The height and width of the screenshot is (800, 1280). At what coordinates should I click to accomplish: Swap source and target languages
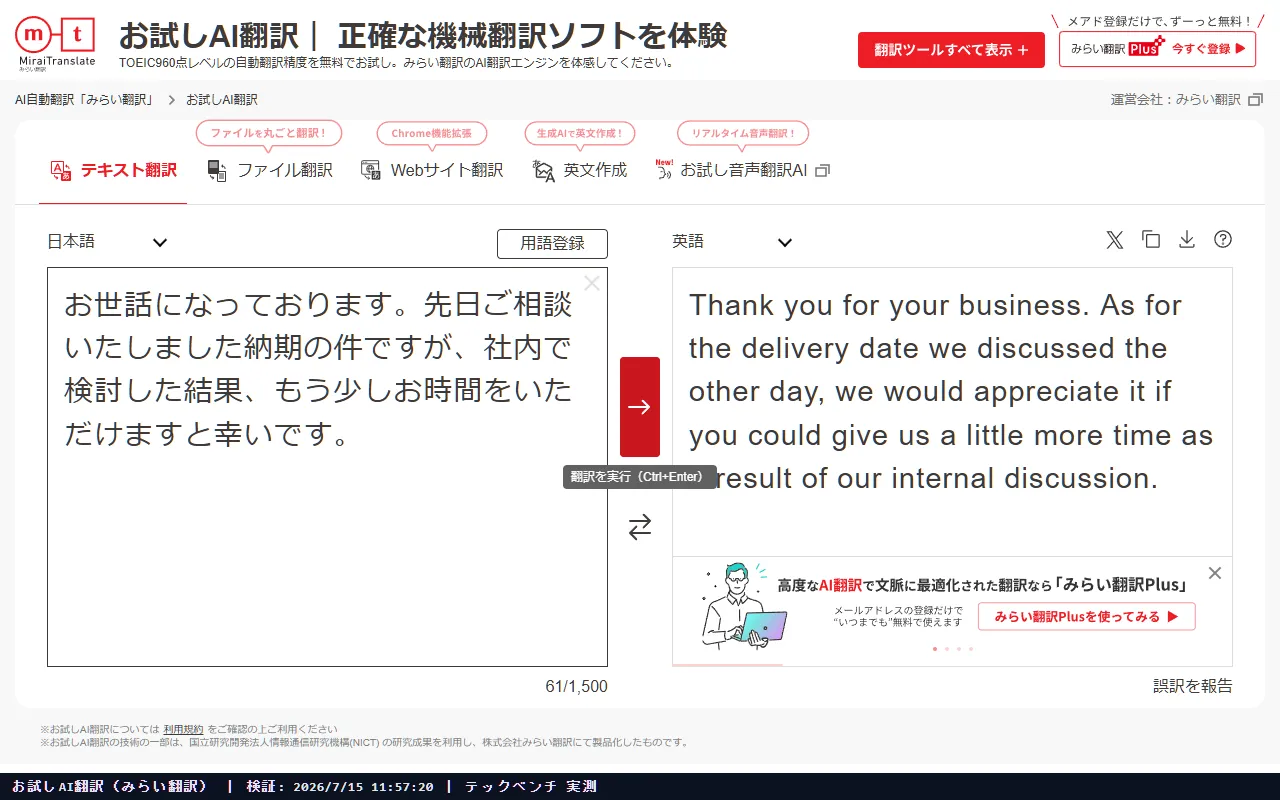tap(640, 527)
